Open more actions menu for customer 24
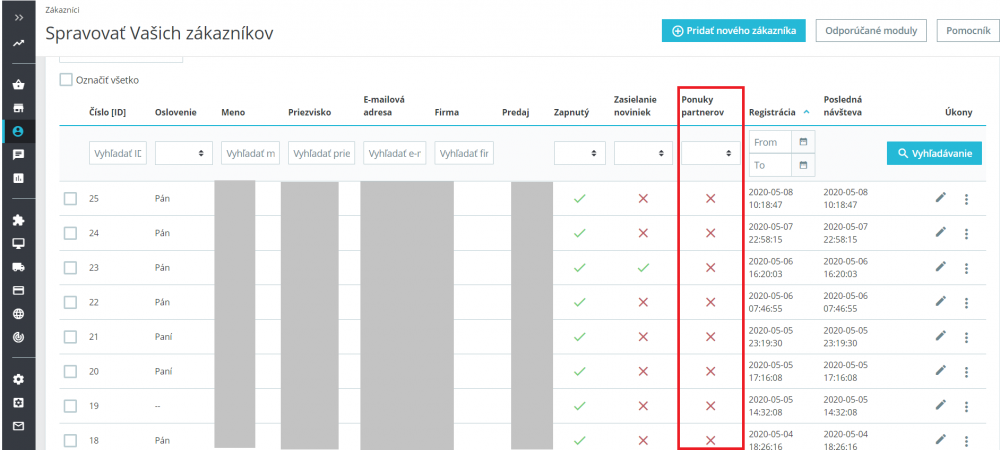1000x450 pixels. (x=966, y=234)
